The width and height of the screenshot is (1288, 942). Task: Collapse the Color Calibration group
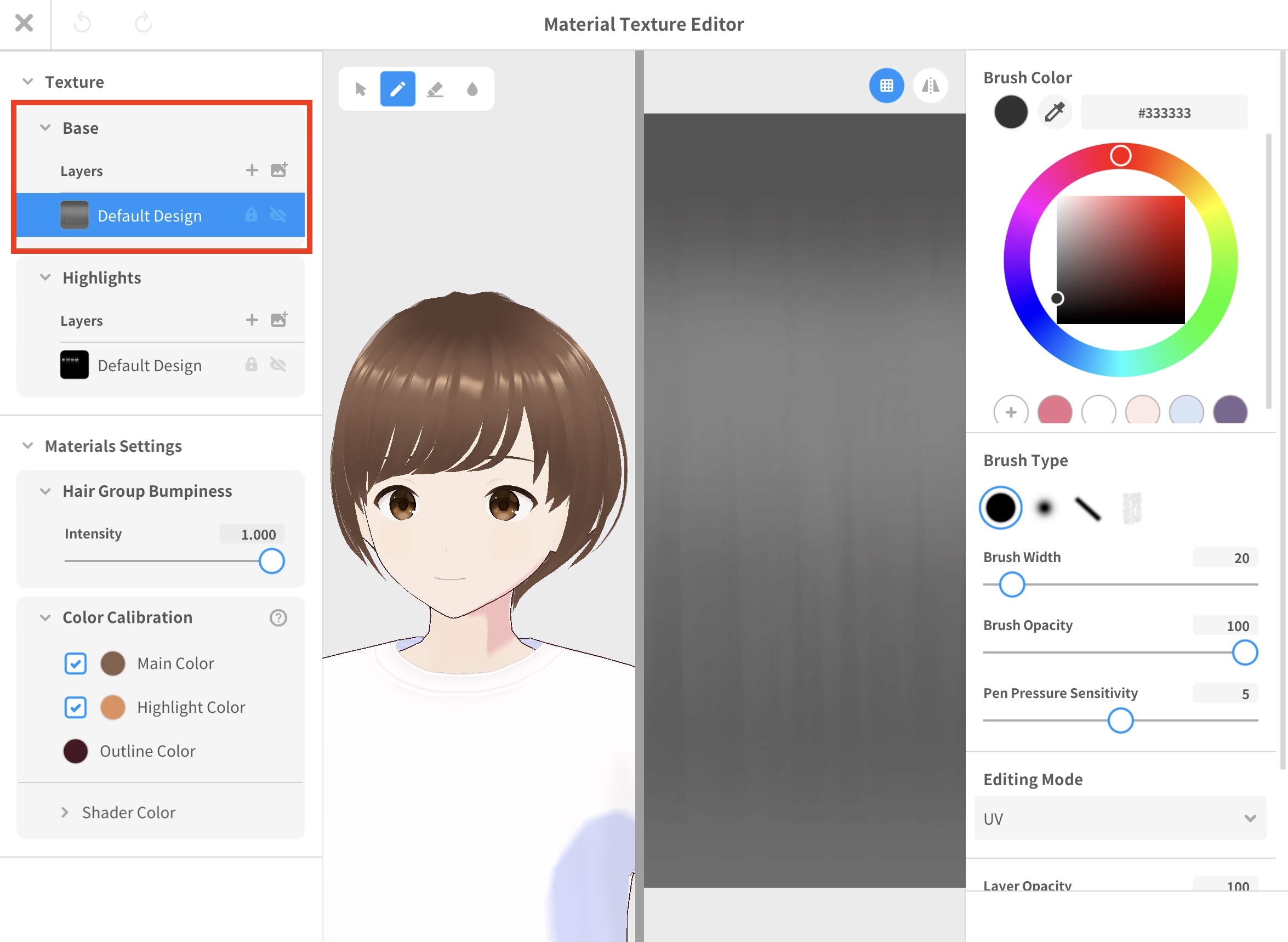click(45, 617)
